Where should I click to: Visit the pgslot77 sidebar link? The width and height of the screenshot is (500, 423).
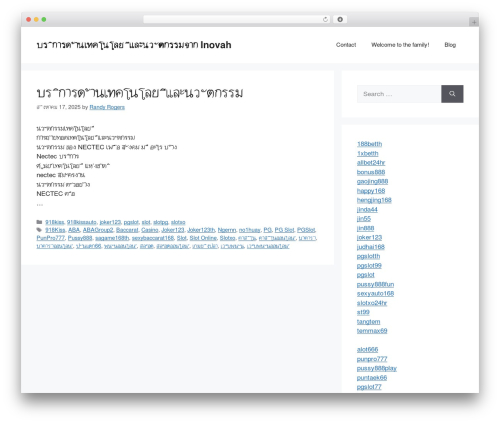(x=369, y=387)
